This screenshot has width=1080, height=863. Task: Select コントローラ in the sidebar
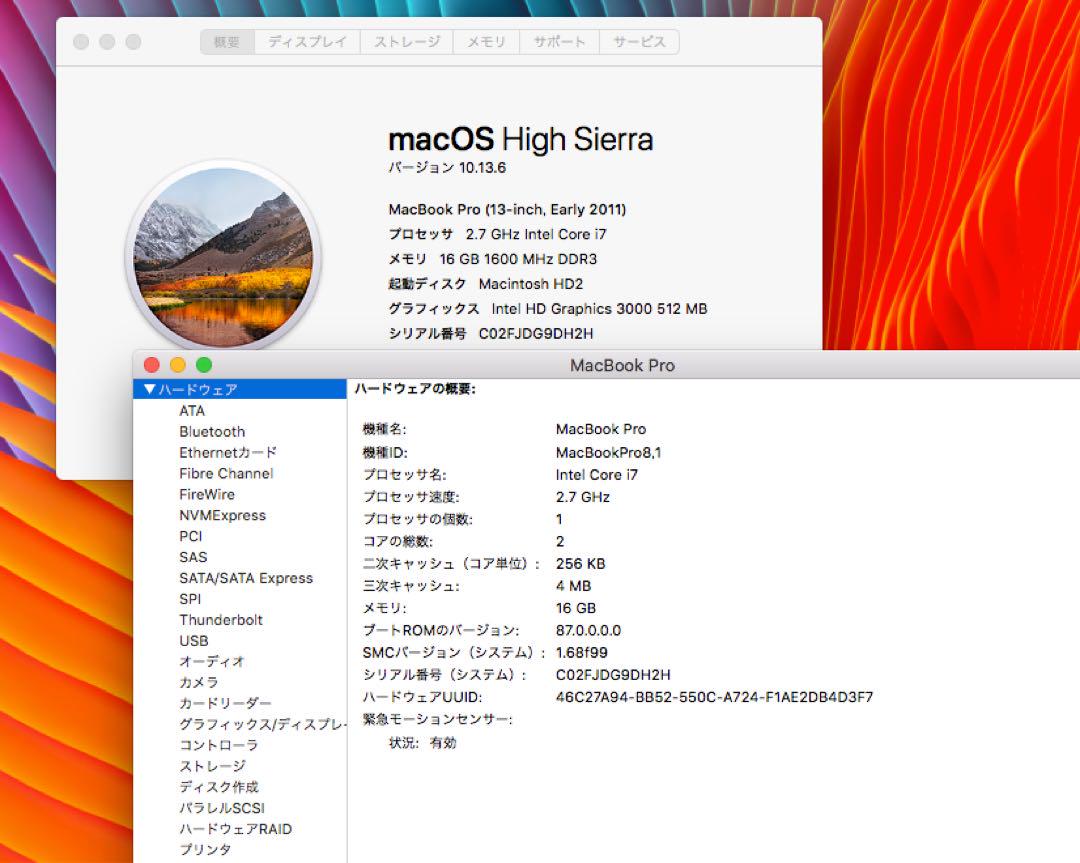coord(219,745)
